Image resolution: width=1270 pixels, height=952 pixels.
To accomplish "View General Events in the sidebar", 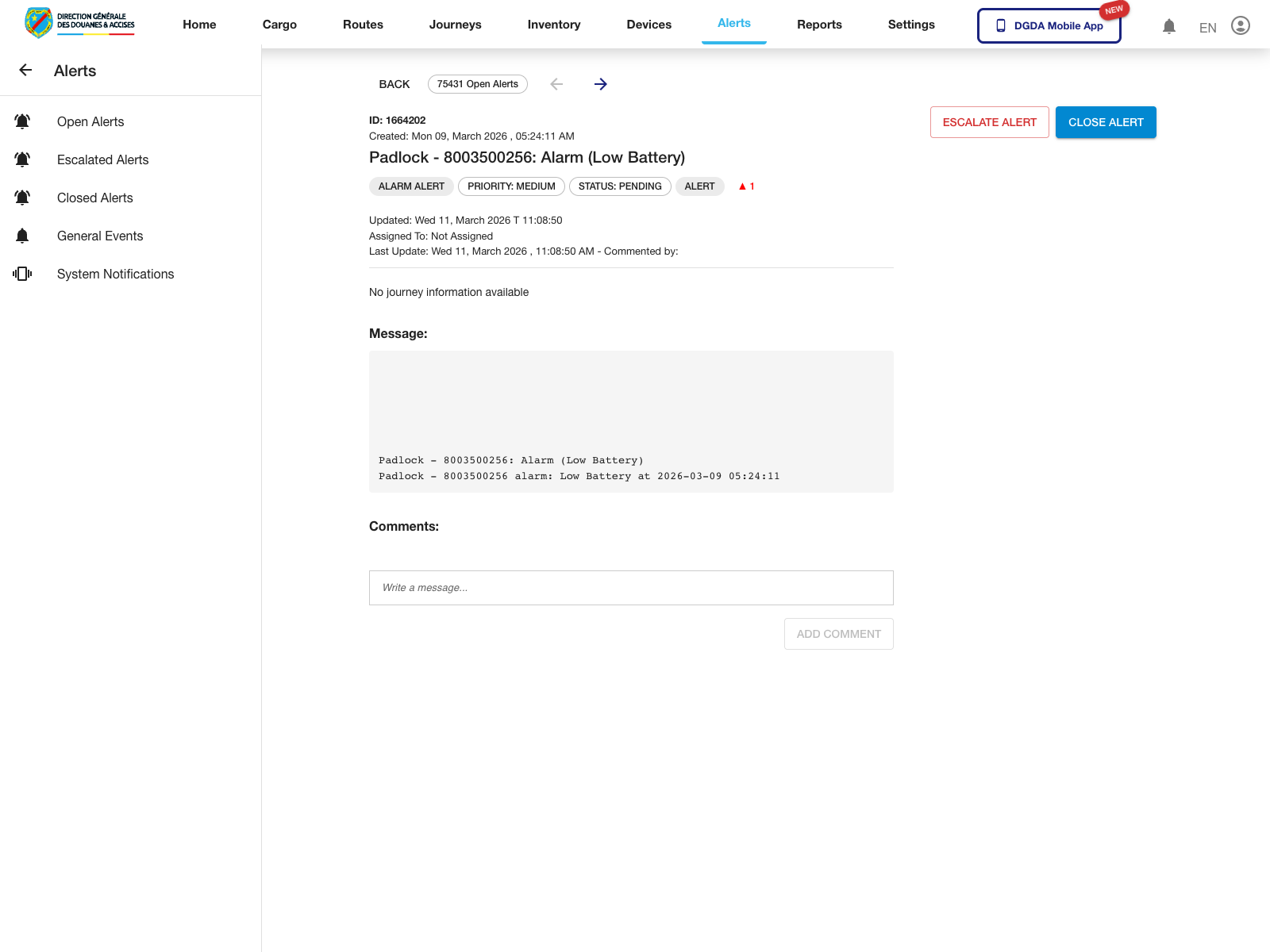I will (x=99, y=236).
